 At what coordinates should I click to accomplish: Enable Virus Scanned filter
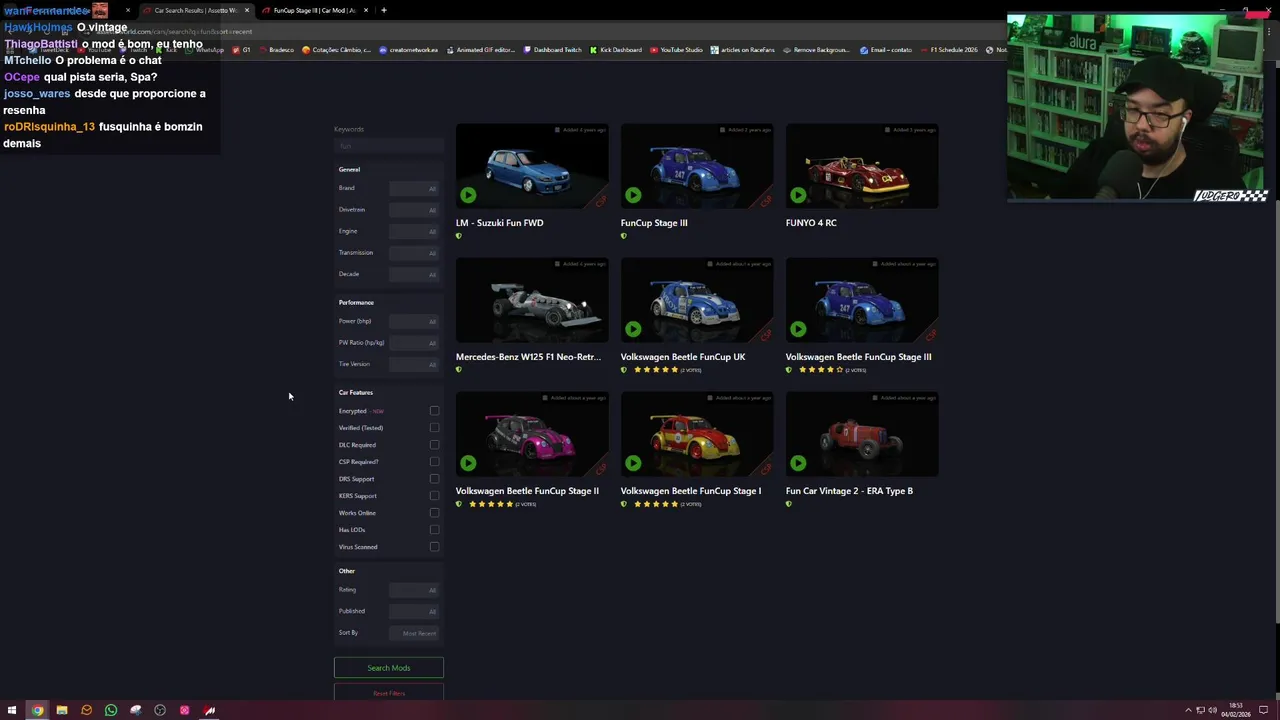pyautogui.click(x=434, y=547)
